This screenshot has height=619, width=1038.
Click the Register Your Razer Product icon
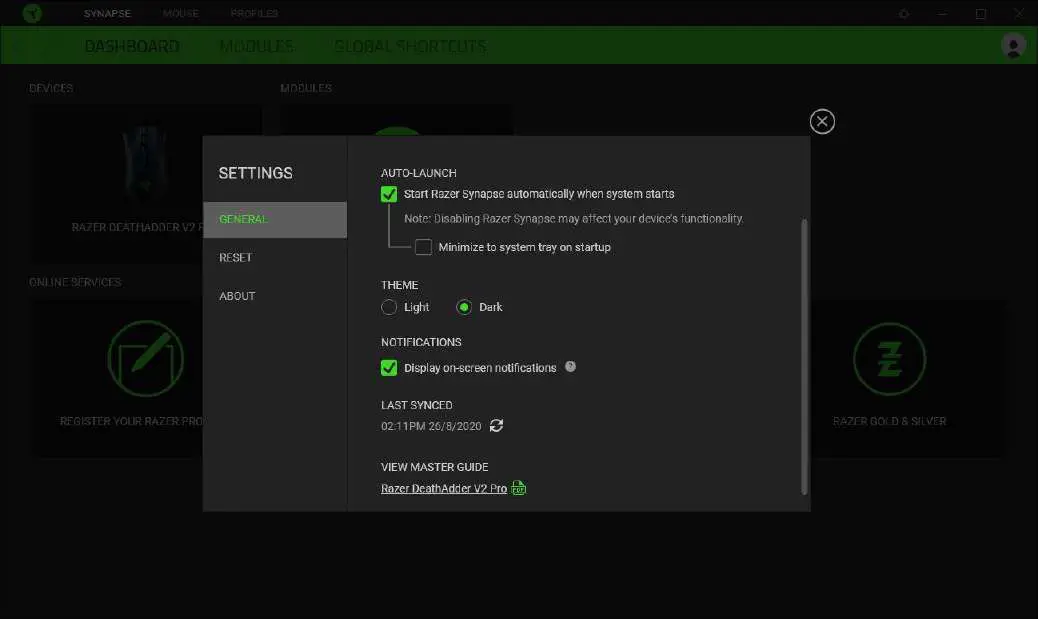point(146,358)
